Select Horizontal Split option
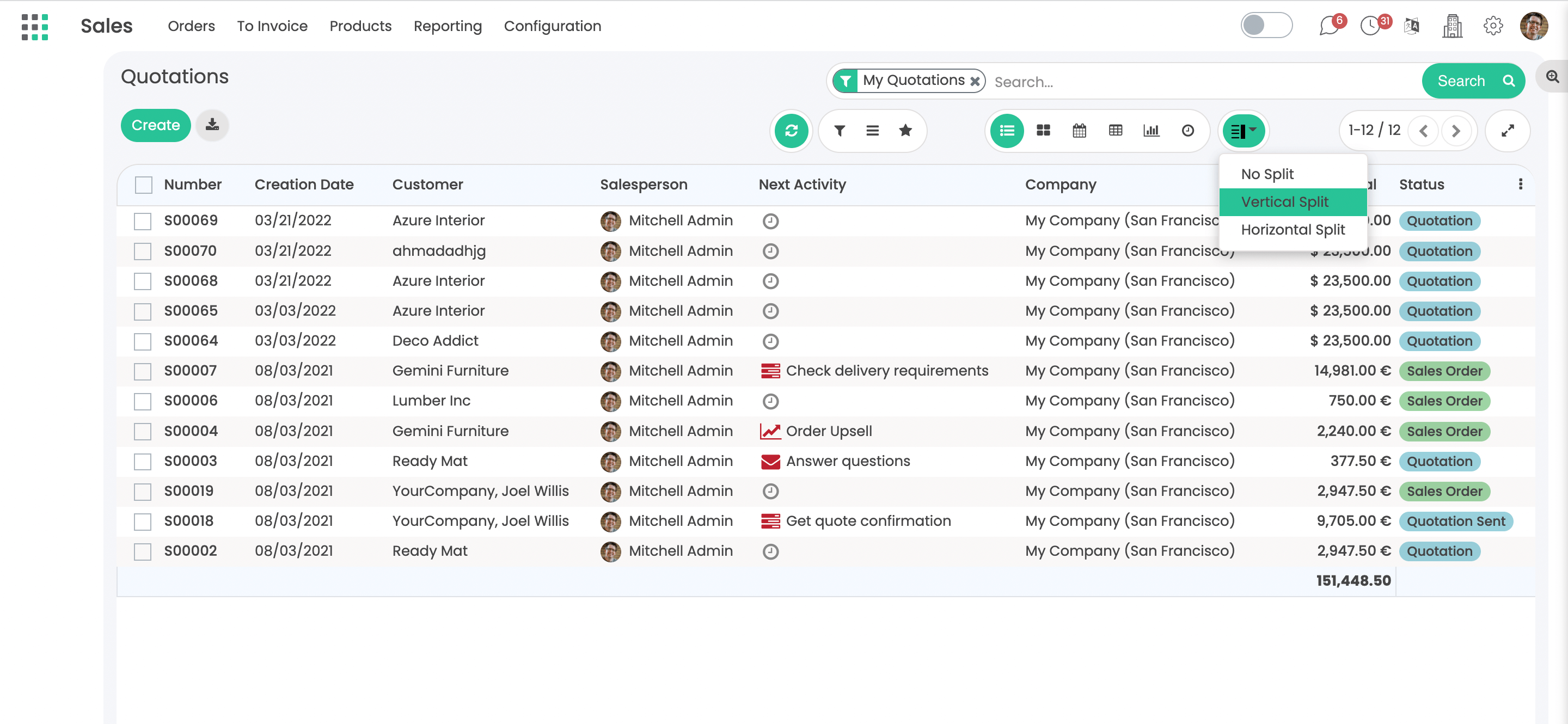Screen dimensions: 1568x724 click(1293, 229)
